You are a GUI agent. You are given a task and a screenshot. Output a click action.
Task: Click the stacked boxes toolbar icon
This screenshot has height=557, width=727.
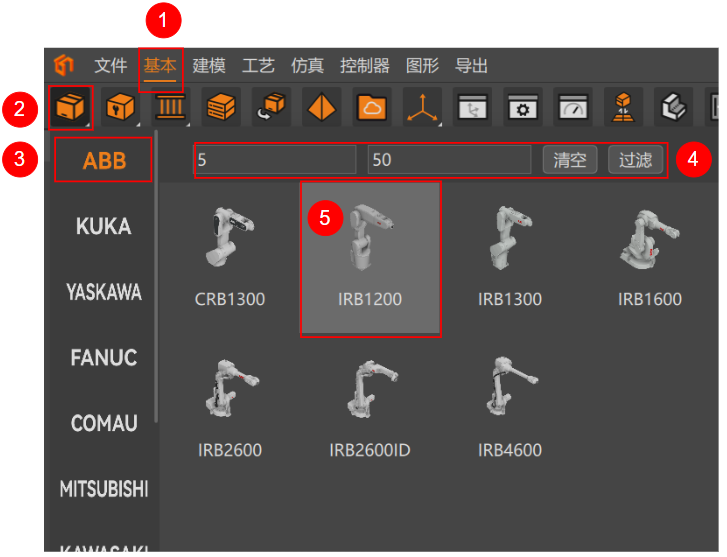pos(220,107)
